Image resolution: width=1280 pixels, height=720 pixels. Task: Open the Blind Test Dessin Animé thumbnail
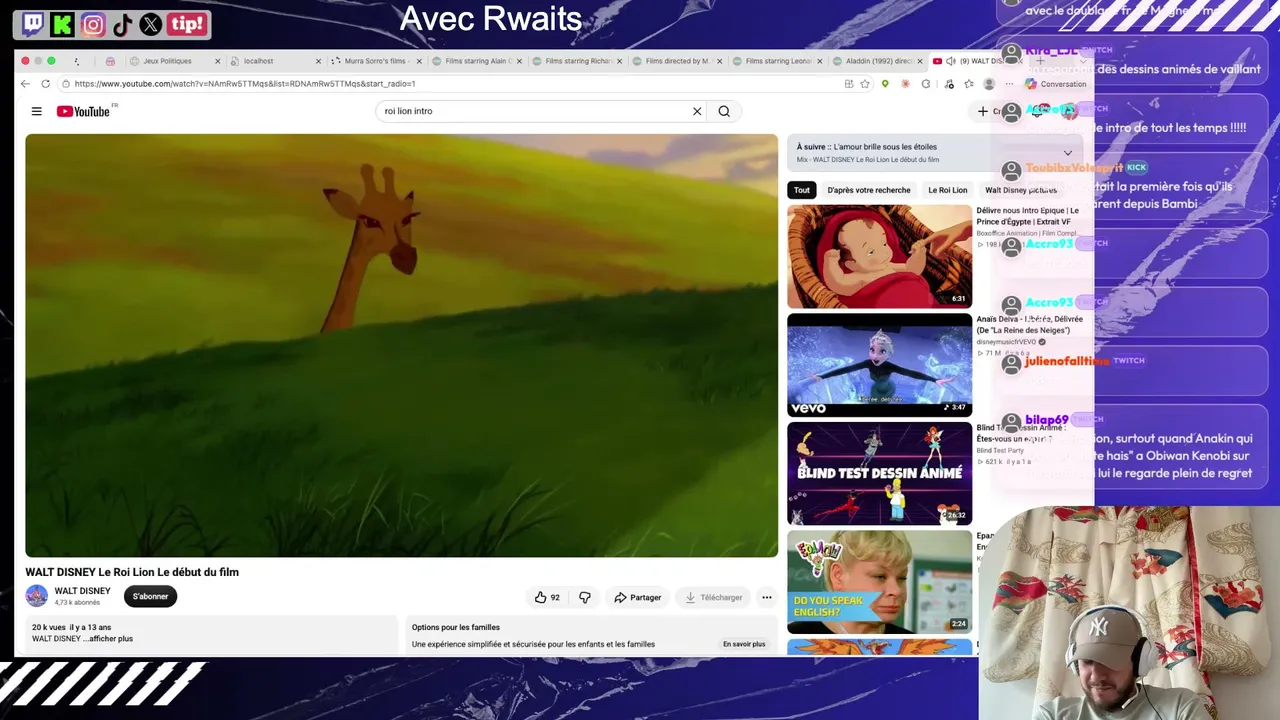[879, 474]
